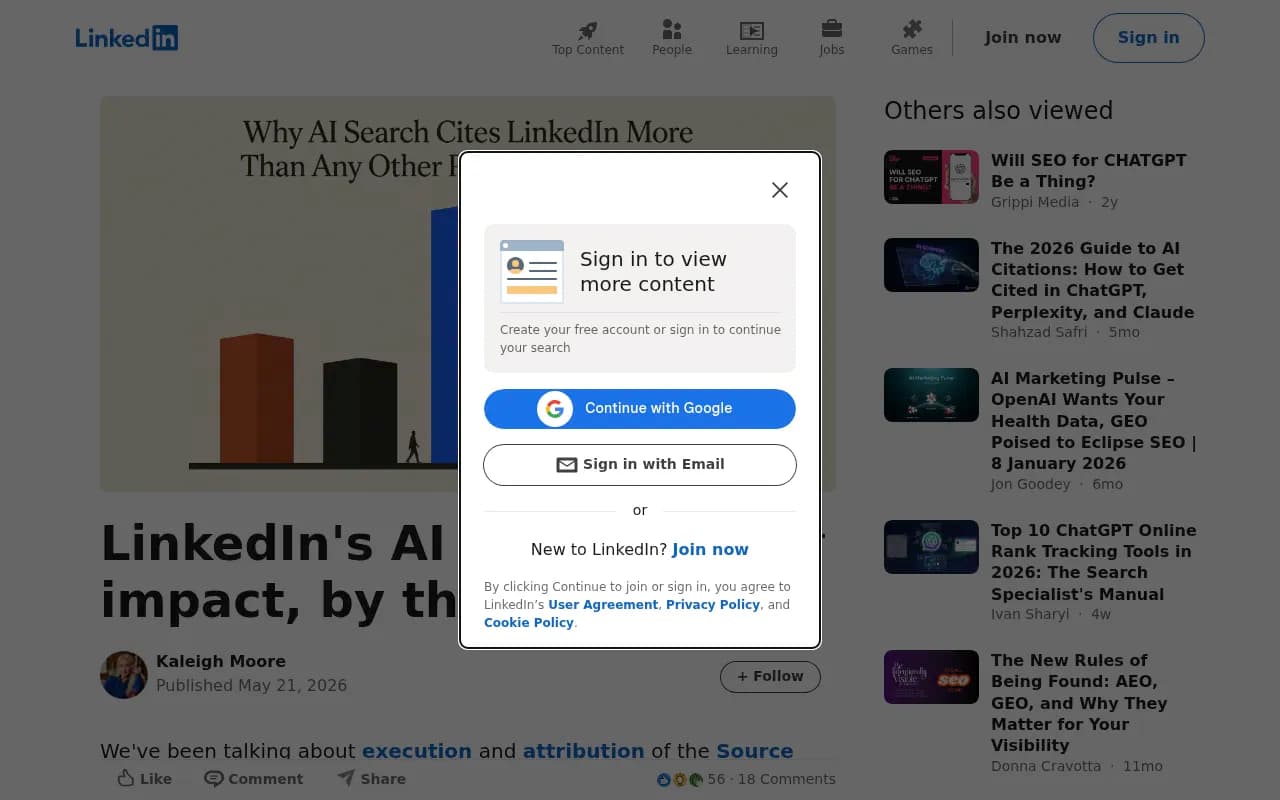Click Join now in dialog
Viewport: 1280px width, 800px height.
tap(710, 549)
